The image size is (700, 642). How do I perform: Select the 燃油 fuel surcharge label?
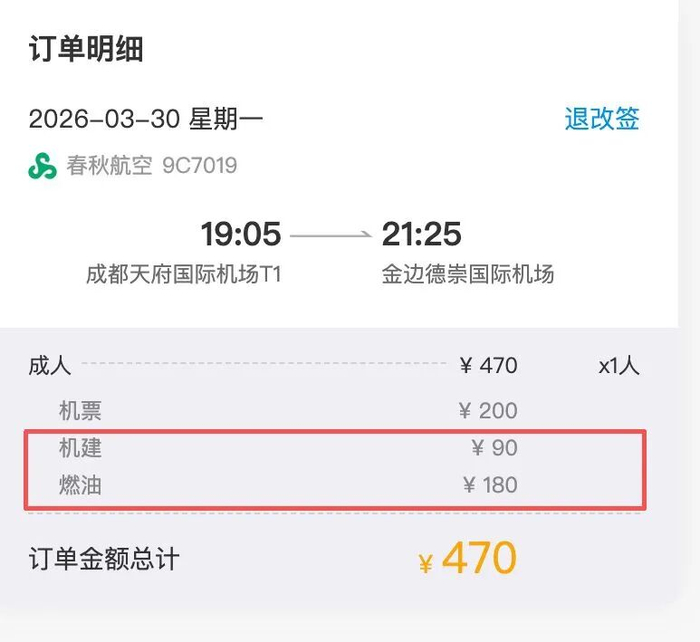pyautogui.click(x=80, y=486)
